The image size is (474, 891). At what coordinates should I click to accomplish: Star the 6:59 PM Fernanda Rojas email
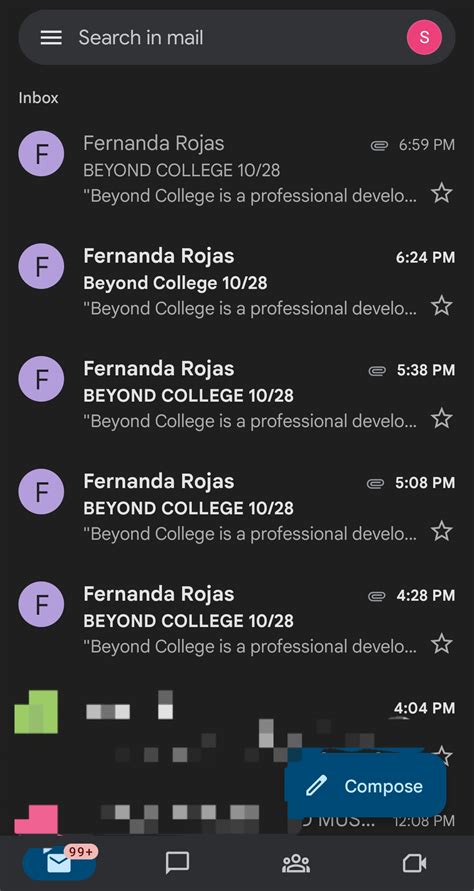tap(442, 193)
